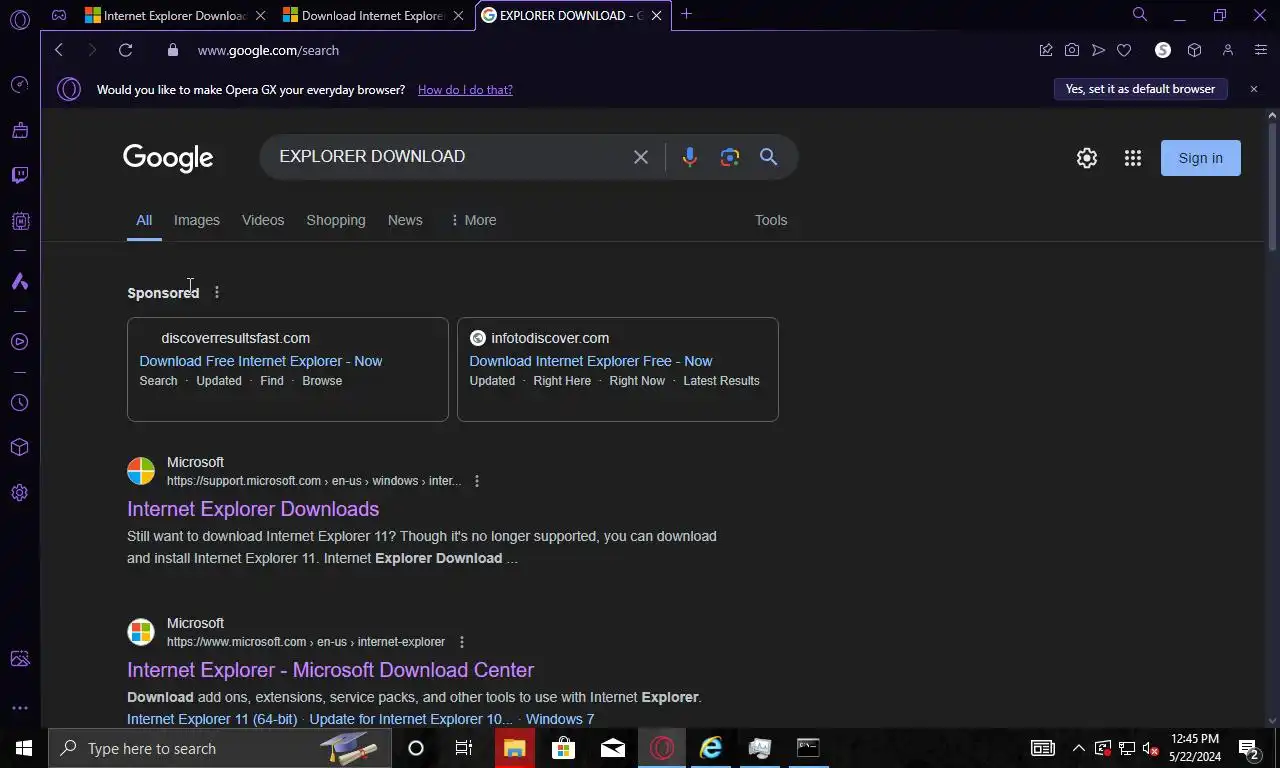Open the Twitch sidebar icon
Viewport: 1280px width, 768px height.
point(19,175)
